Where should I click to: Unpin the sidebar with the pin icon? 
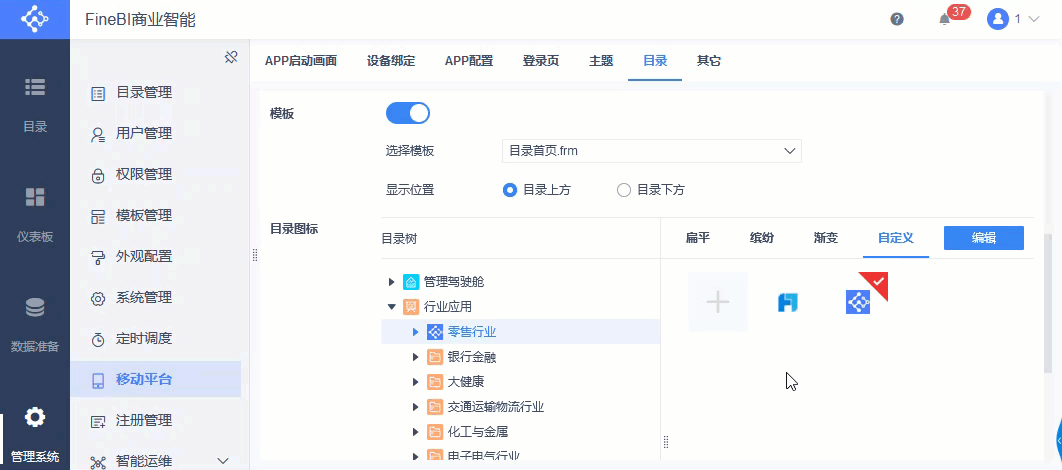[230, 57]
